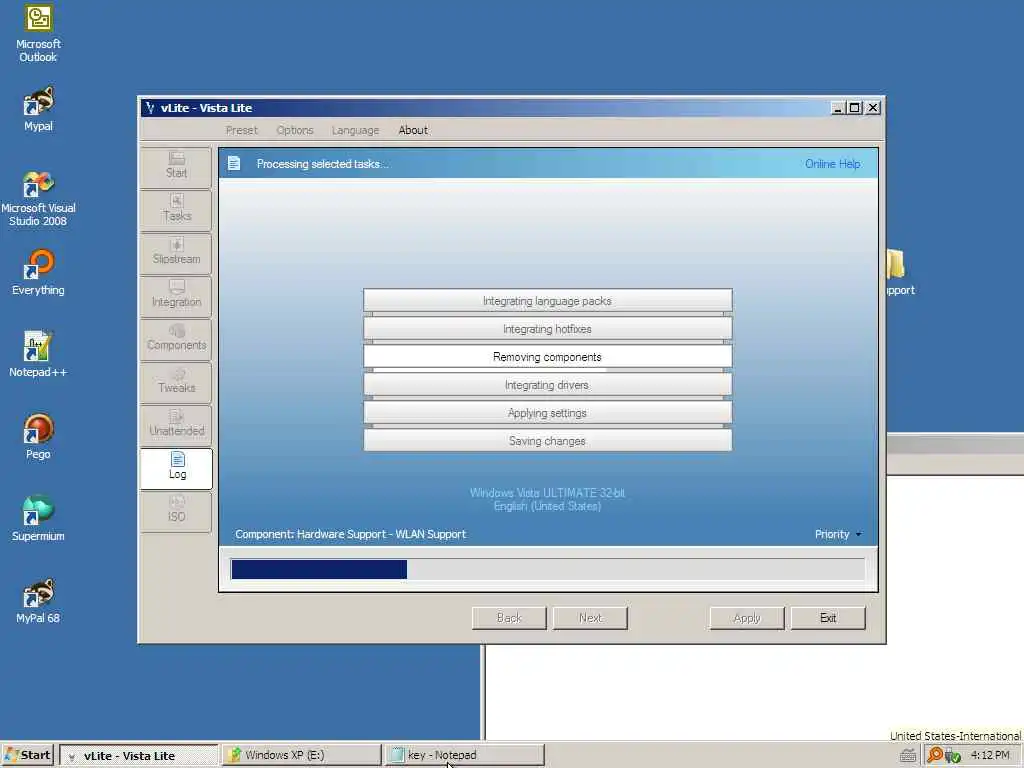Switch to vLite - Vista Lite taskbar button
The height and width of the screenshot is (768, 1024).
[138, 756]
